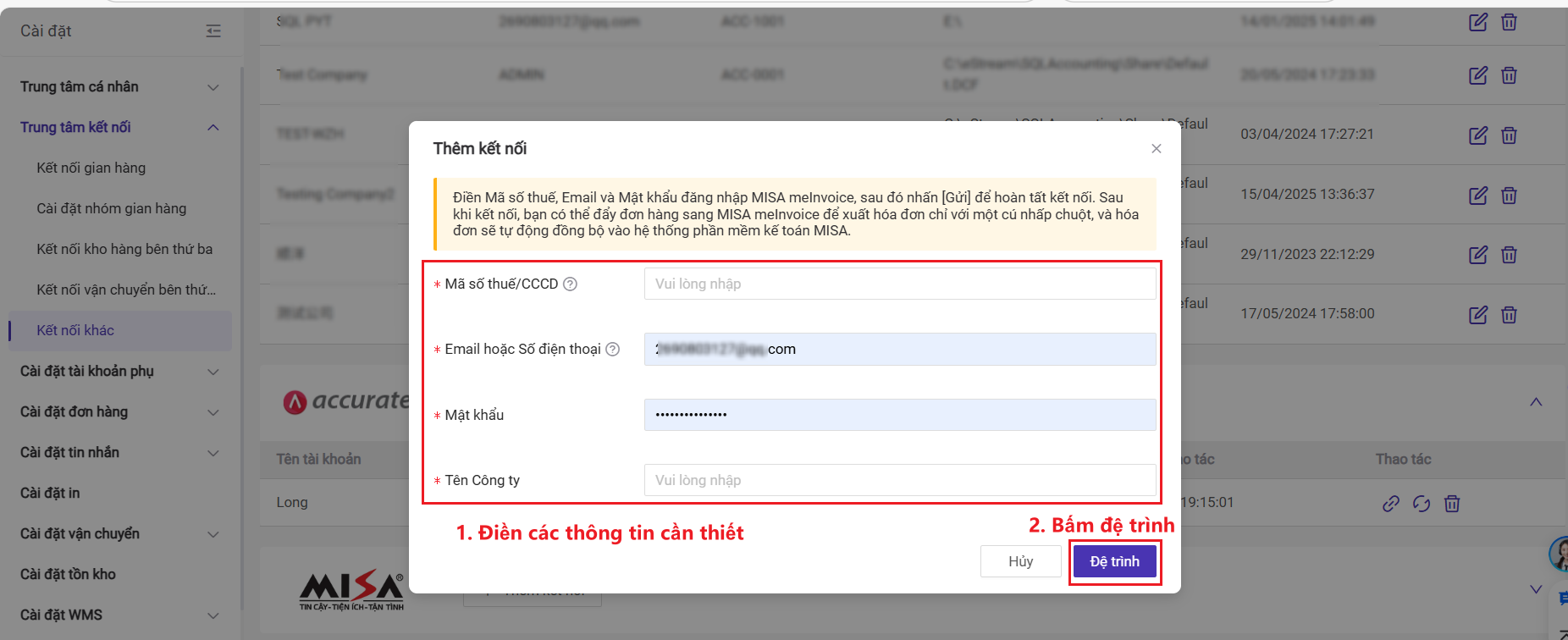Image resolution: width=1568 pixels, height=640 pixels.
Task: Open Cài đặt nhóm gian hàng page
Action: click(x=112, y=208)
